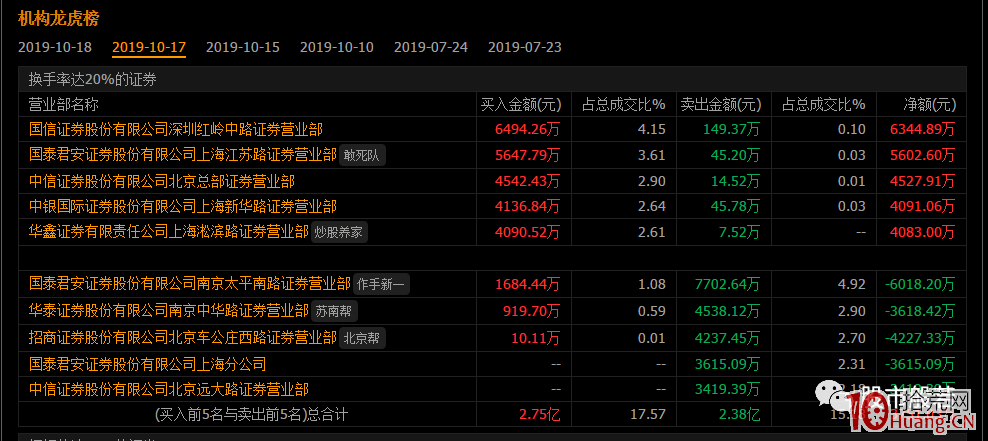The width and height of the screenshot is (988, 441).
Task: Click sell amount 3419.39万
Action: pos(727,389)
